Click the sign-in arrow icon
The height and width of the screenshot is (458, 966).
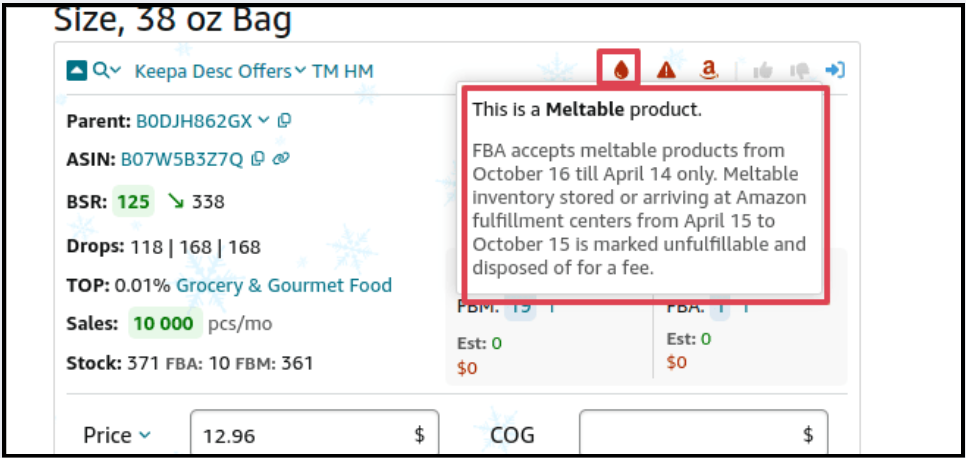(835, 70)
